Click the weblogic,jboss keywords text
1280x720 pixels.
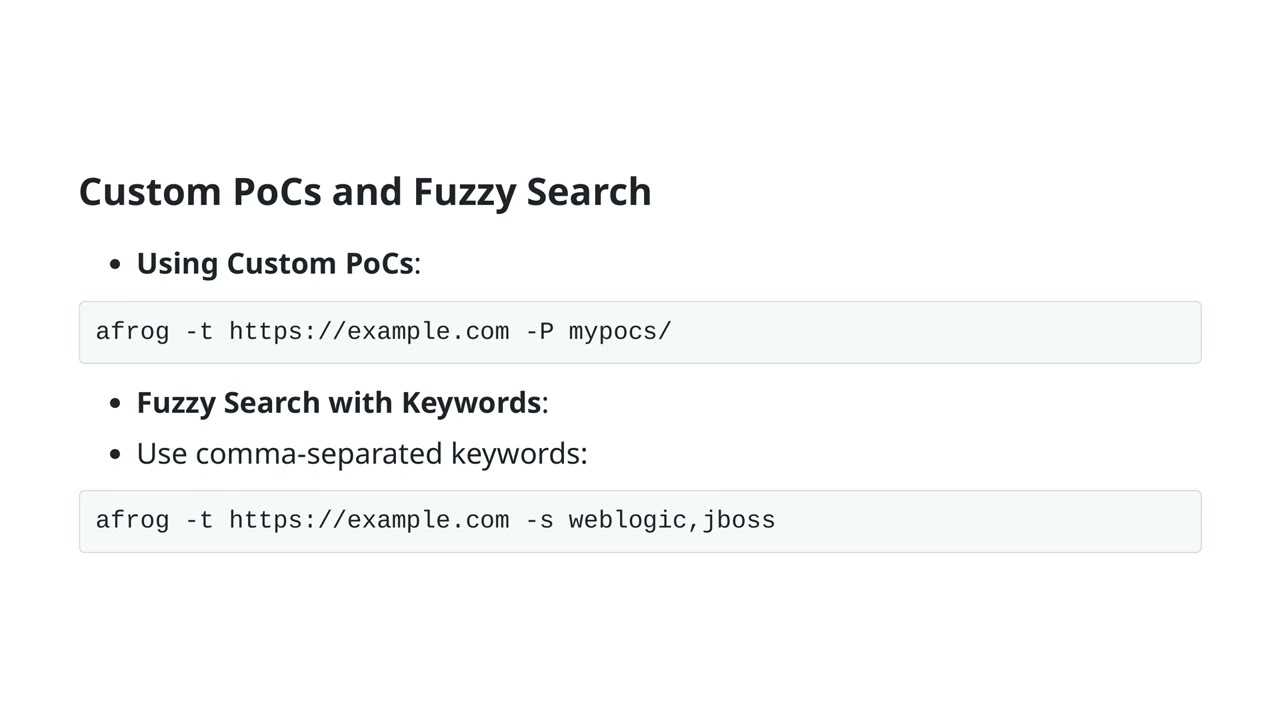672,521
